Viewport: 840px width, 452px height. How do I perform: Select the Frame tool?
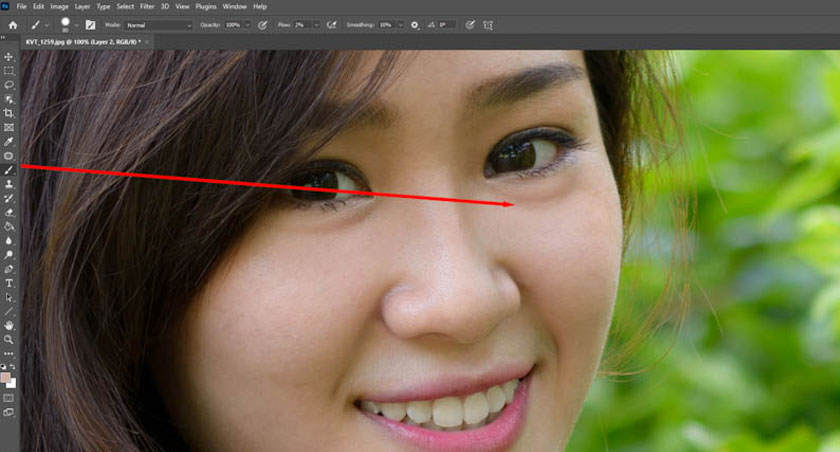pyautogui.click(x=9, y=127)
